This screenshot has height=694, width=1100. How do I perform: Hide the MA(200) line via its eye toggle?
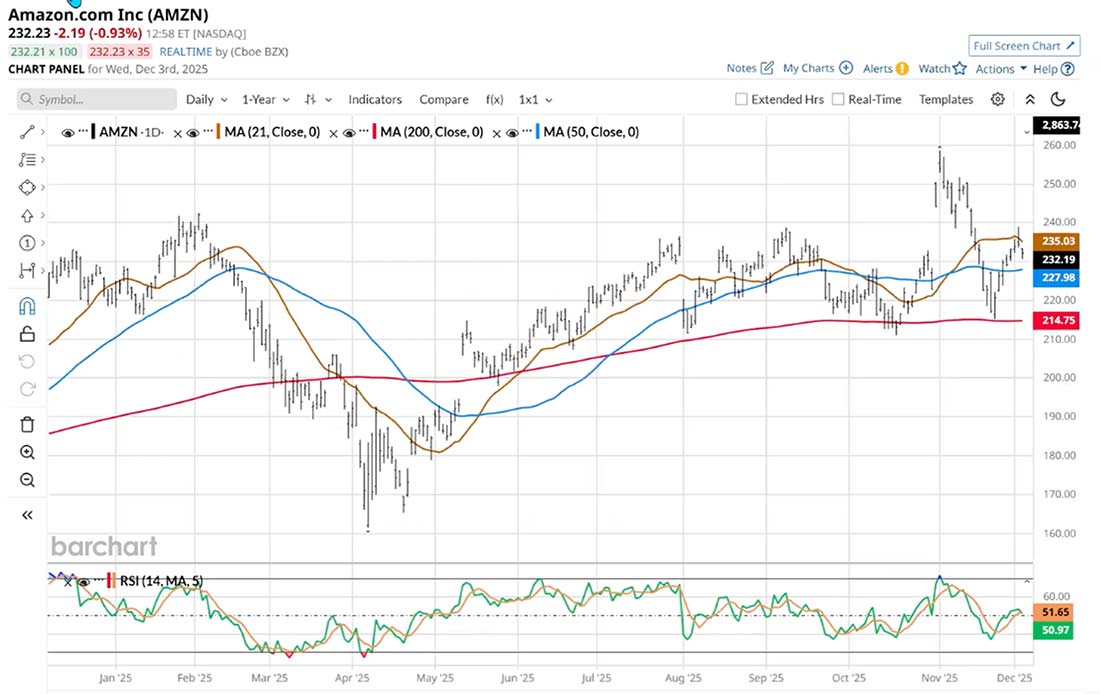tap(348, 131)
